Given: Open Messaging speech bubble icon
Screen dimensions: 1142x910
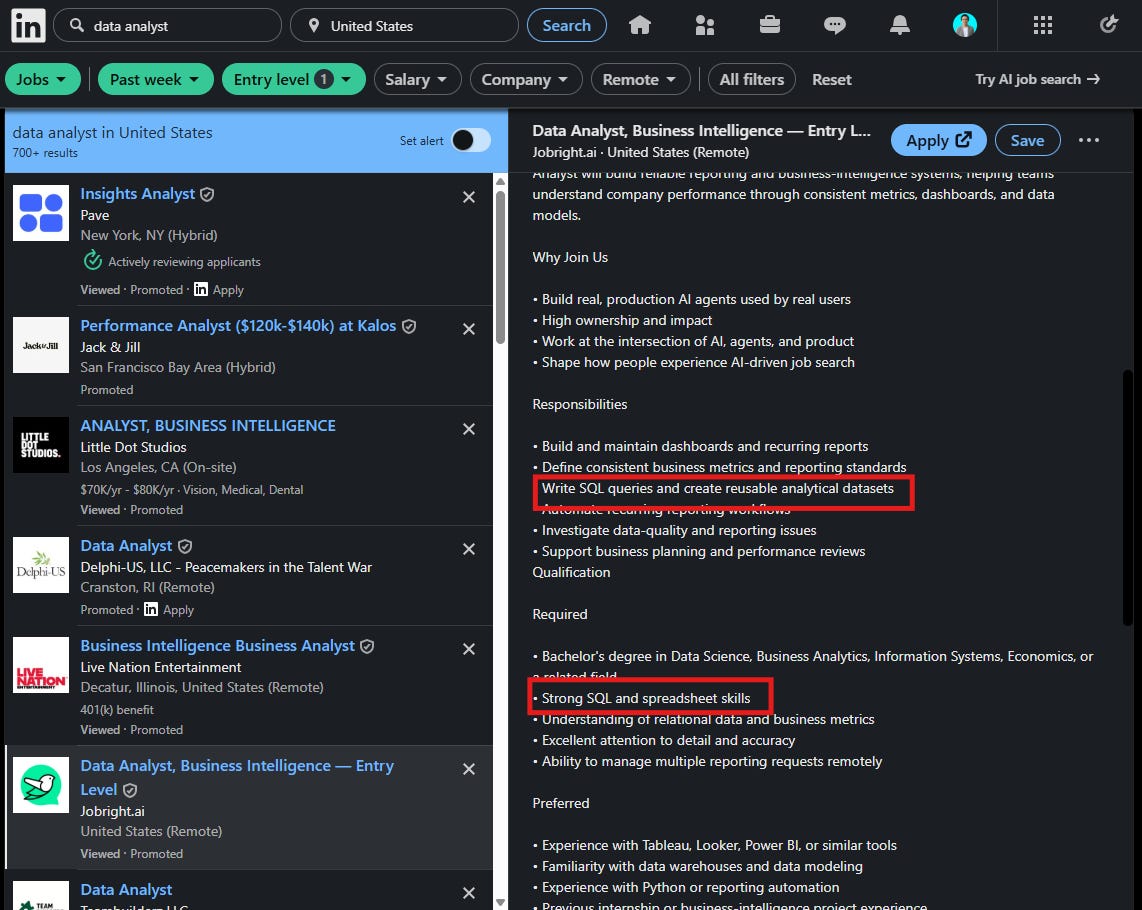Looking at the screenshot, I should 835,26.
